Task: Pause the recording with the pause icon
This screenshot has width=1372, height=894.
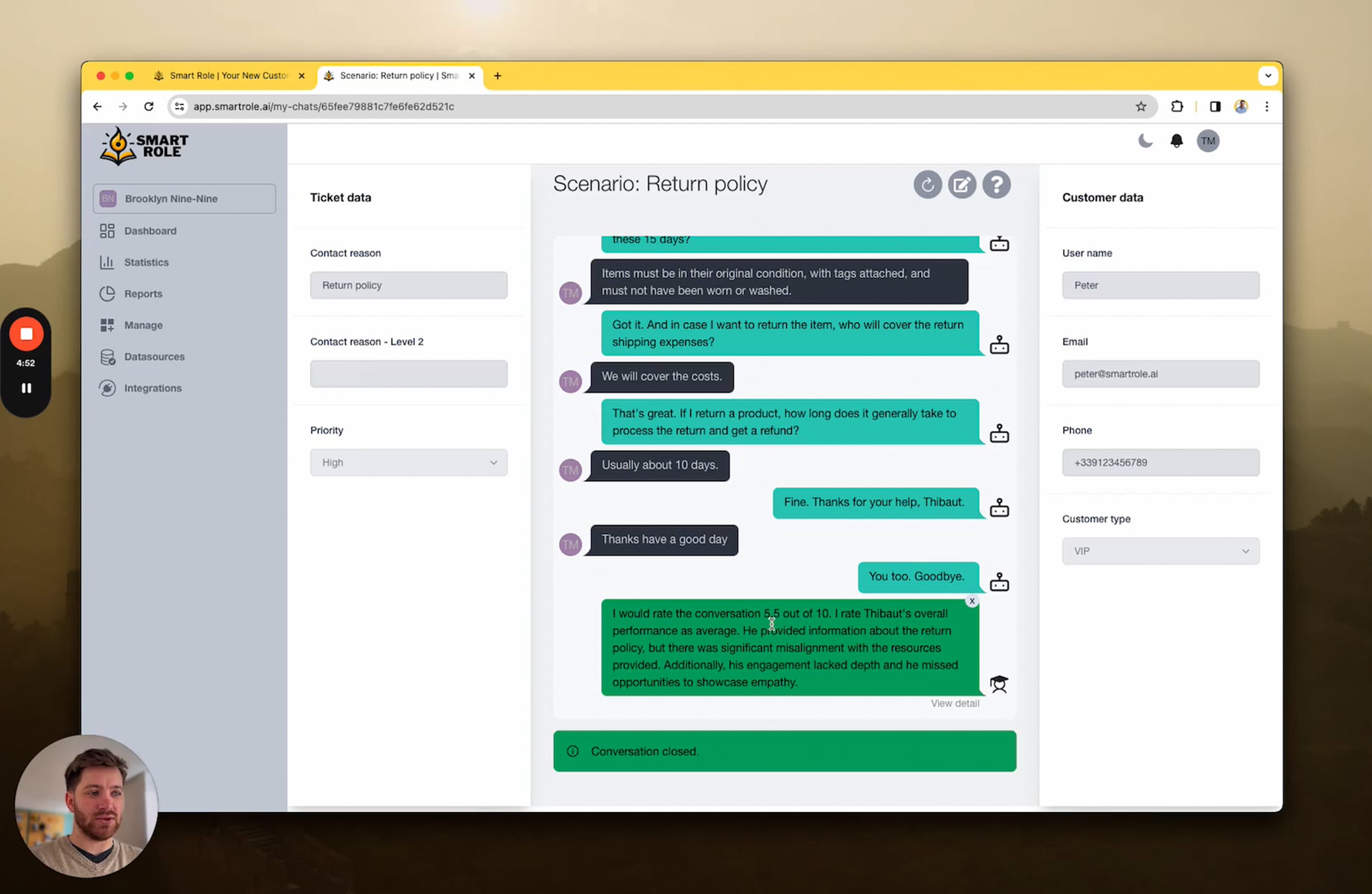Action: [x=26, y=388]
